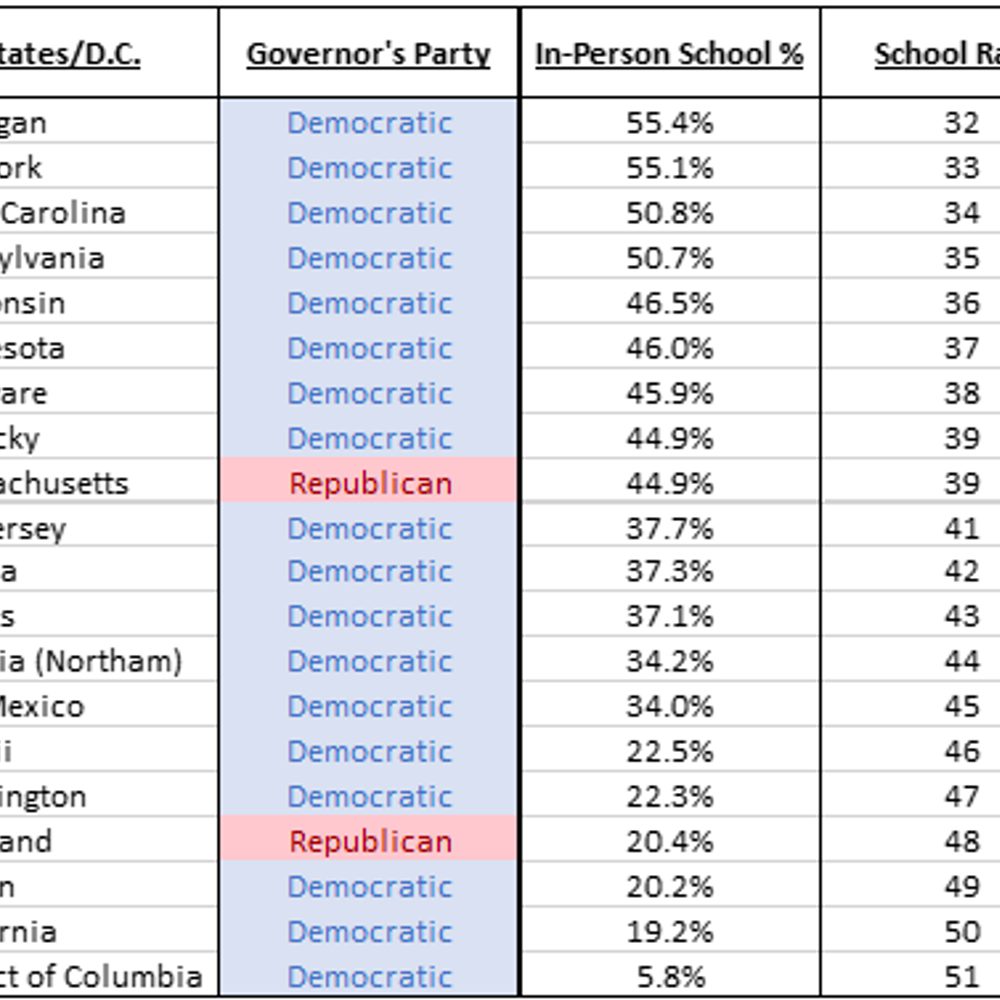1000x1000 pixels.
Task: Click the 50.8% cell in Carolina row
Action: tap(670, 213)
